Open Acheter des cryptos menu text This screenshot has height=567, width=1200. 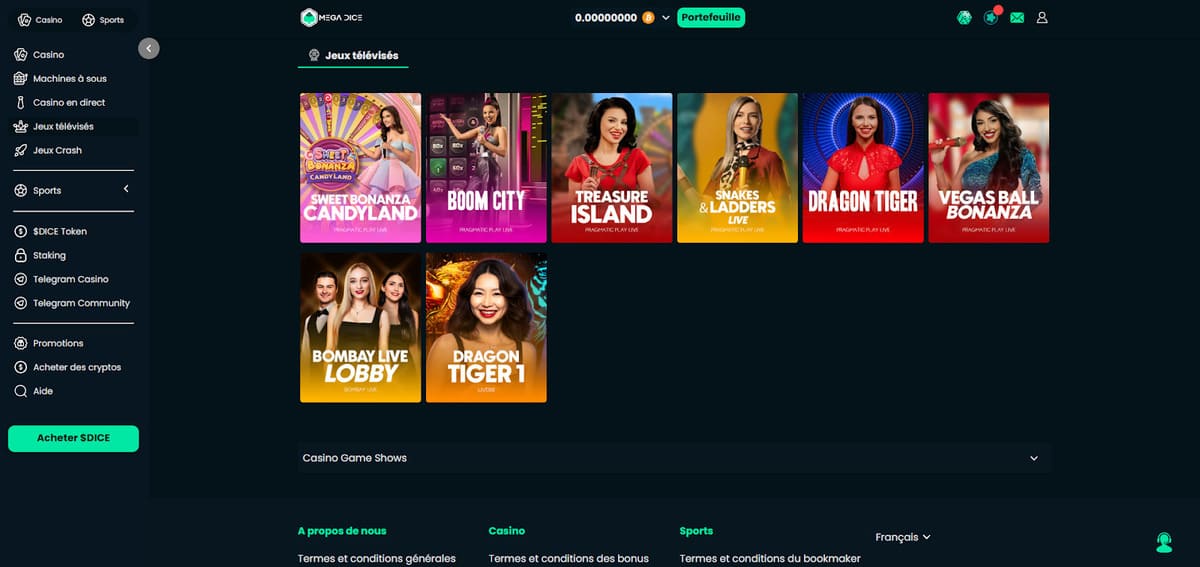tap(77, 368)
